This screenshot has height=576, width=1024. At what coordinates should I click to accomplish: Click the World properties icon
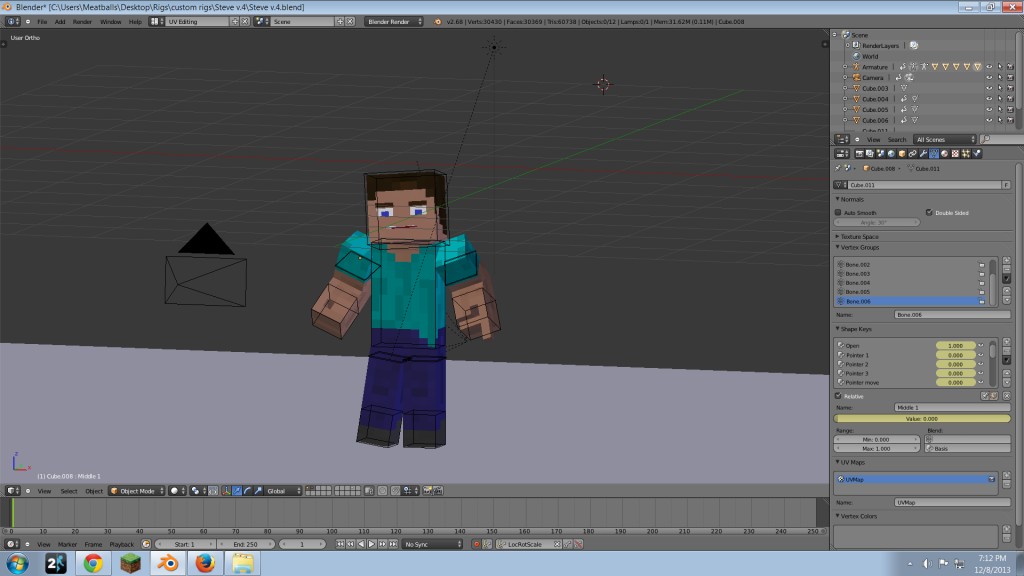point(891,153)
